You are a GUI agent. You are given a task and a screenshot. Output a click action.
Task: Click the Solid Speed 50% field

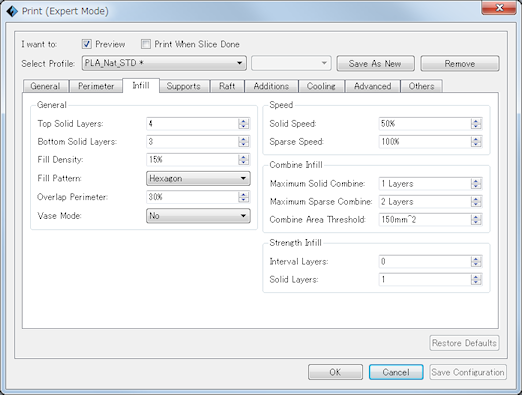tap(425, 124)
